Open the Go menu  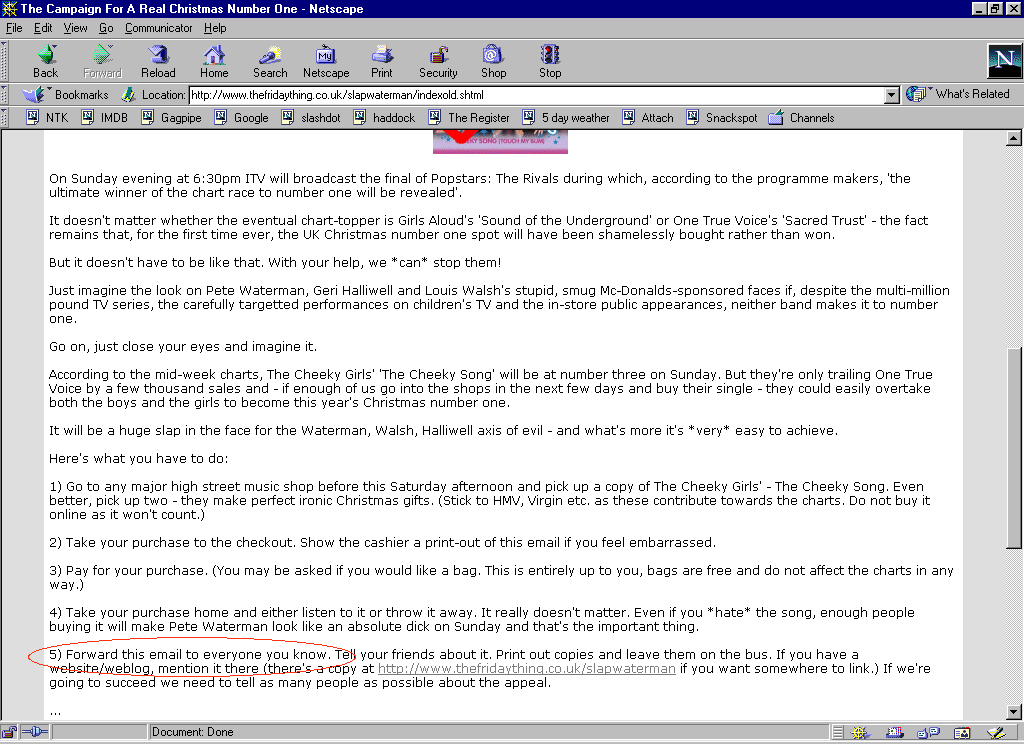106,28
